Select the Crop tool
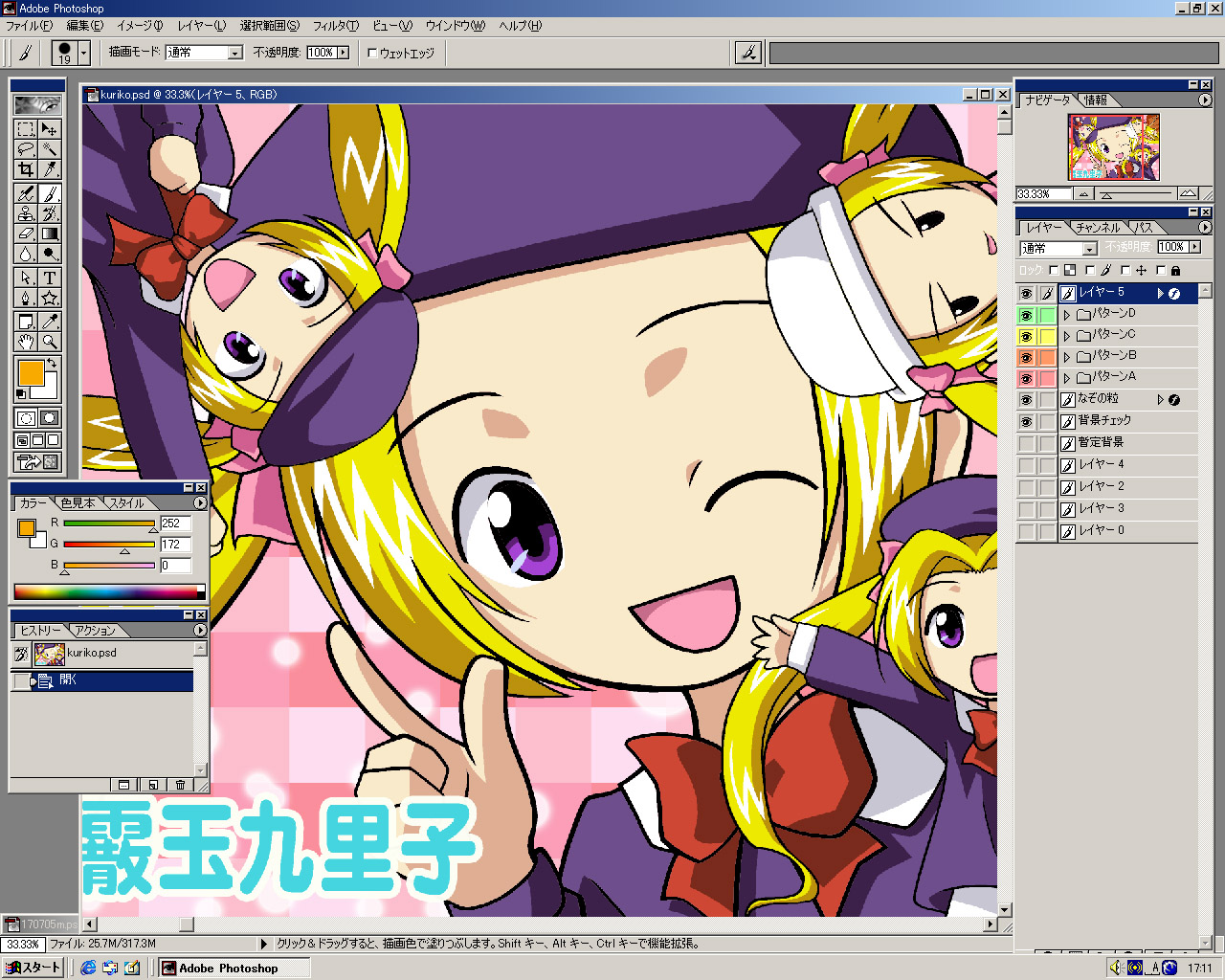1225x980 pixels. [x=26, y=168]
